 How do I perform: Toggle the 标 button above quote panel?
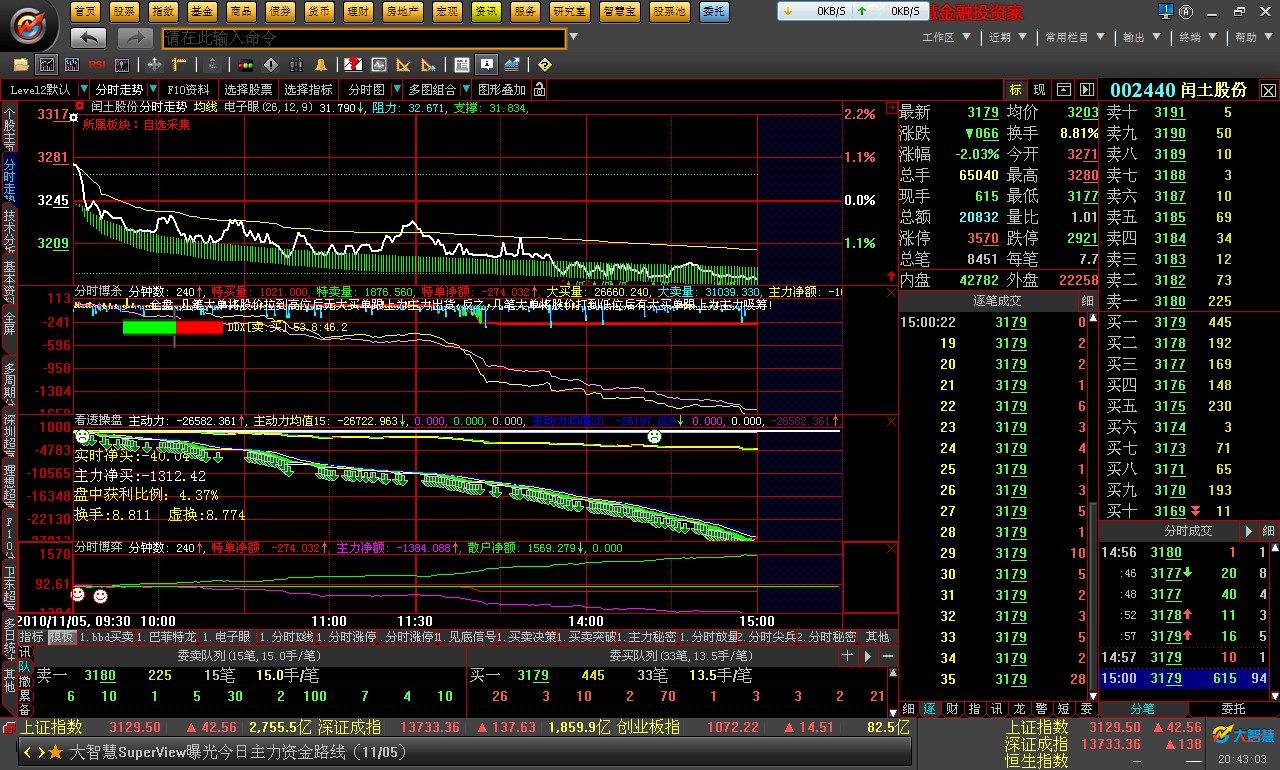pos(1015,89)
